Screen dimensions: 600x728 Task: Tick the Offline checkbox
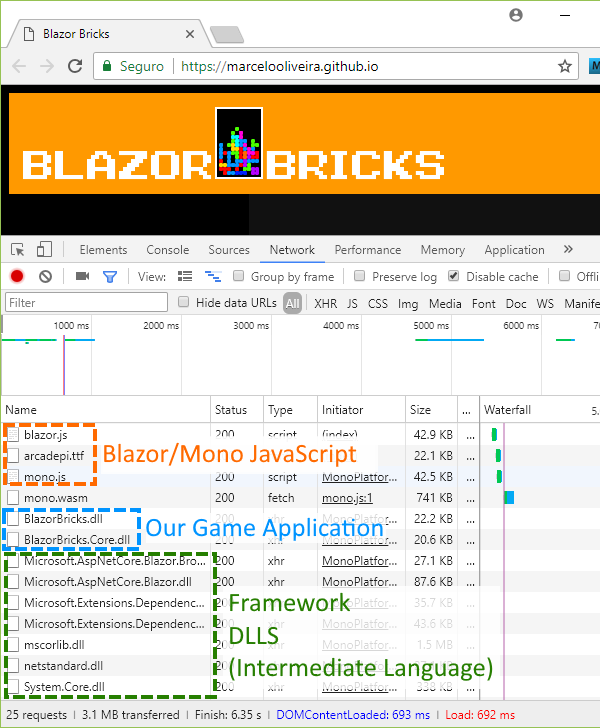564,276
